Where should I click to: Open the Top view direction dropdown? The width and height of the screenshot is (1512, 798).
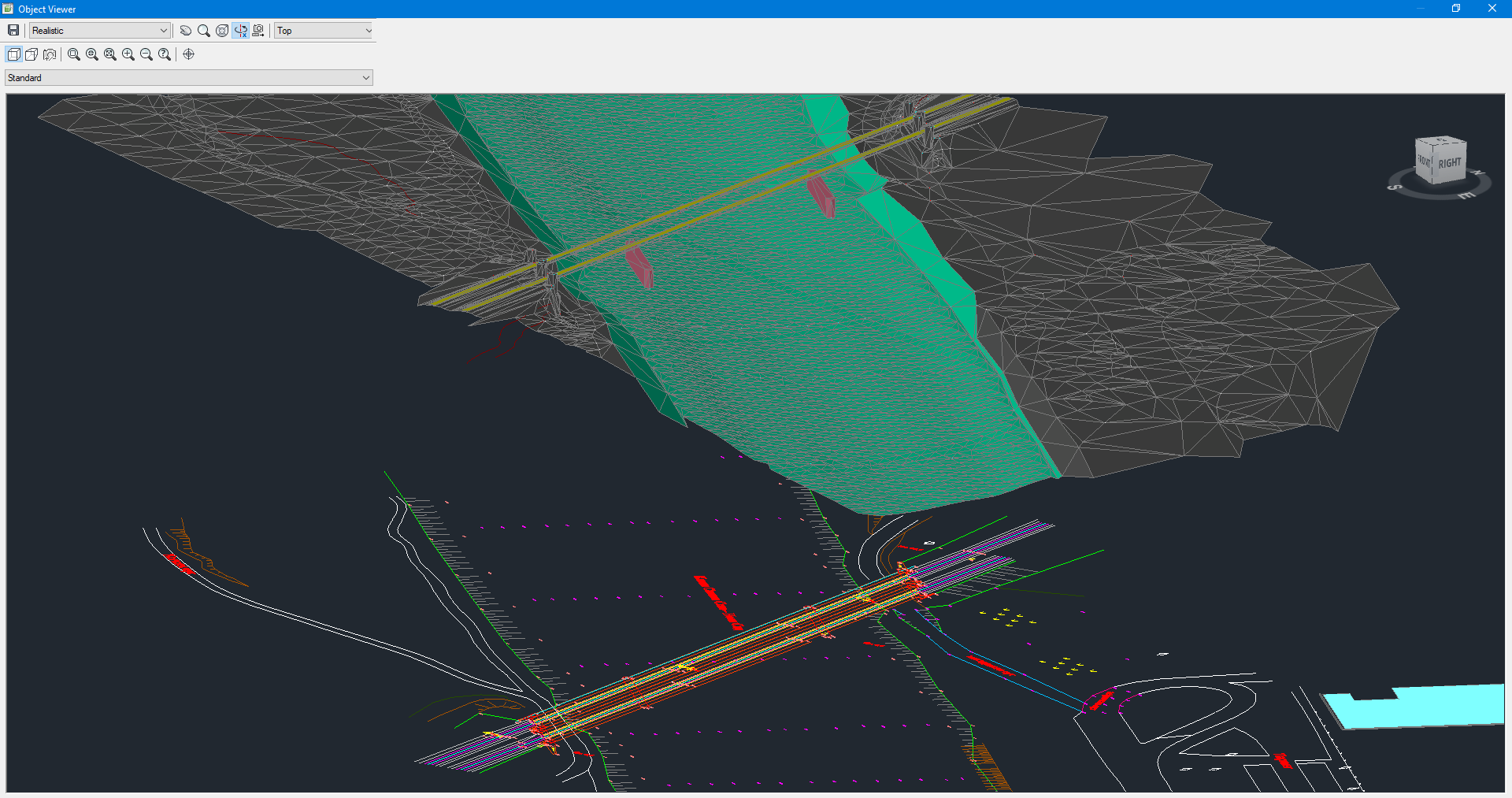[324, 31]
